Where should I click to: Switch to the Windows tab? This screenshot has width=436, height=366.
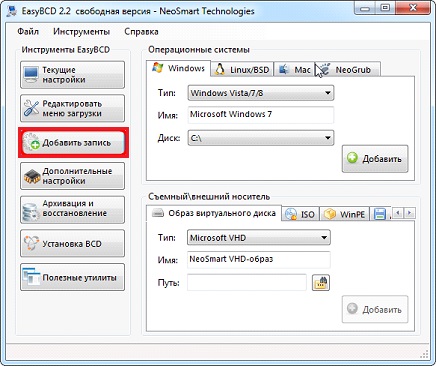point(178,68)
